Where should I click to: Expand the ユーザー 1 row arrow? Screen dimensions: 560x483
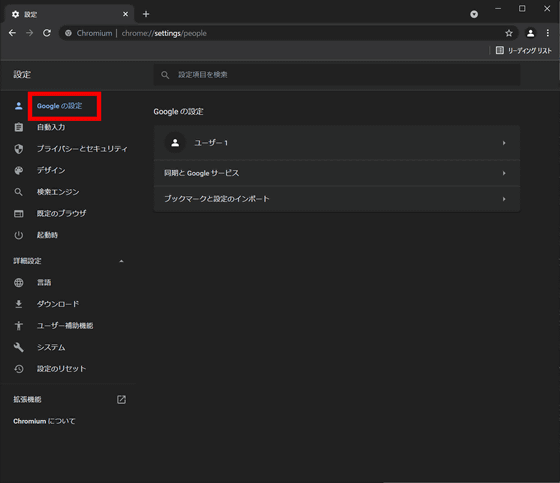504,143
